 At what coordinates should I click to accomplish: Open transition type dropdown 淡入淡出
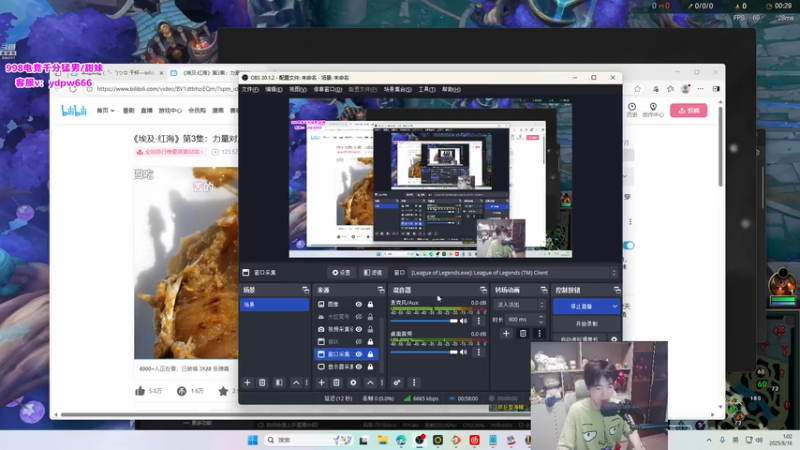[519, 305]
